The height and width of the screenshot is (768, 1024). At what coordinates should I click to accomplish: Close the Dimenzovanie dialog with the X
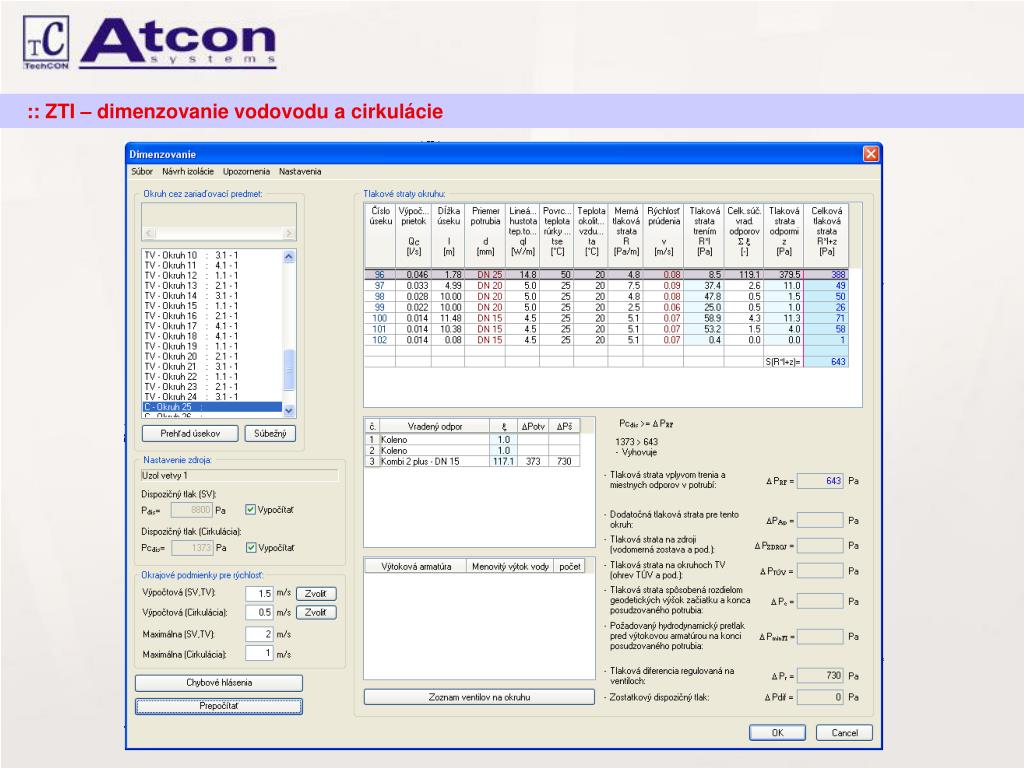click(870, 154)
